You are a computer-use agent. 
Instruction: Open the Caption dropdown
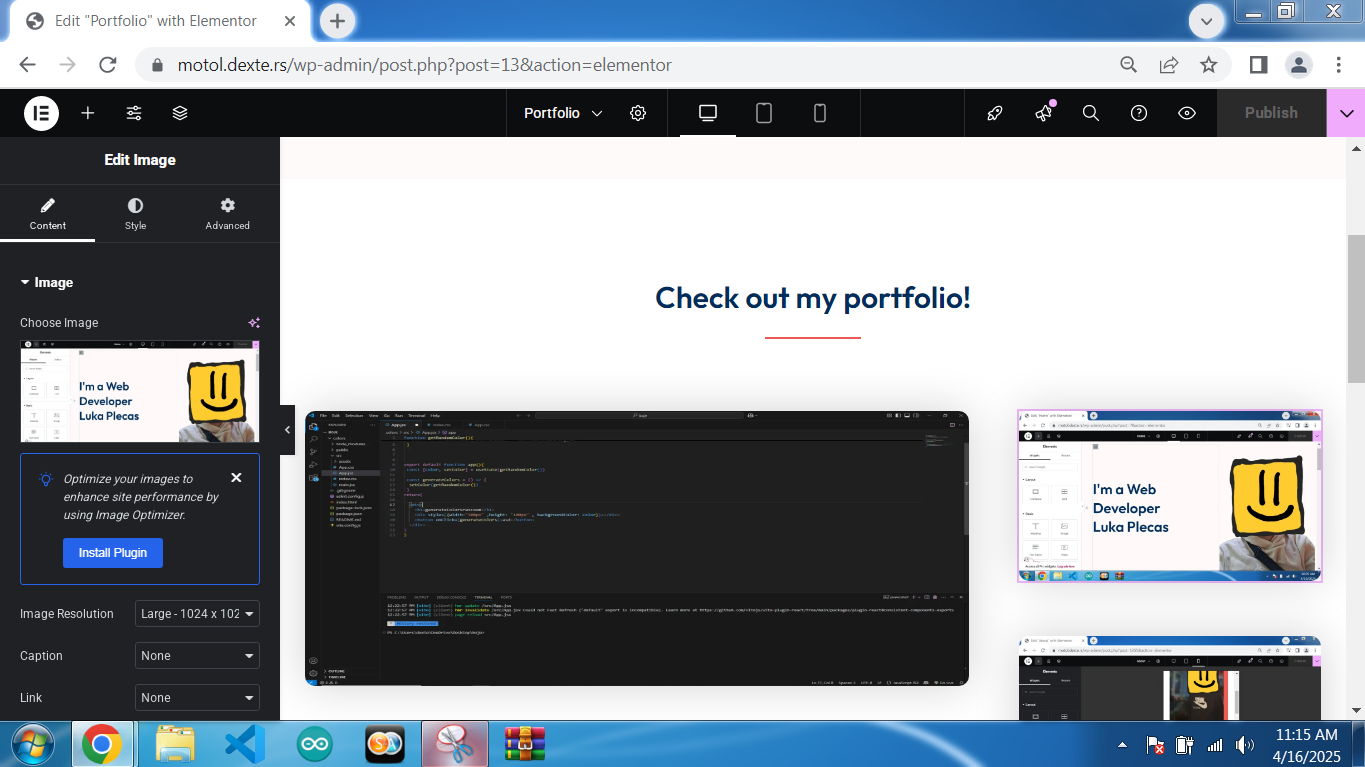(x=197, y=656)
